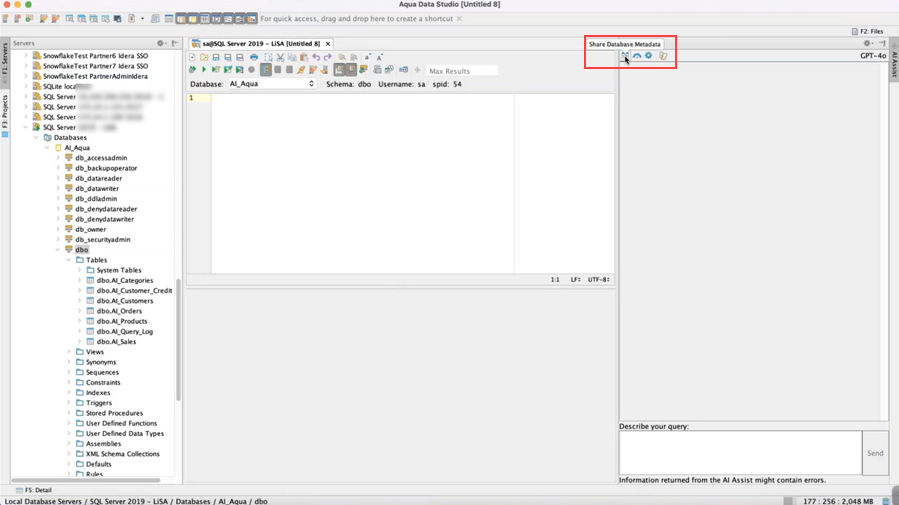This screenshot has height=505, width=899.
Task: Open the F2: Files side tab
Action: [x=867, y=32]
